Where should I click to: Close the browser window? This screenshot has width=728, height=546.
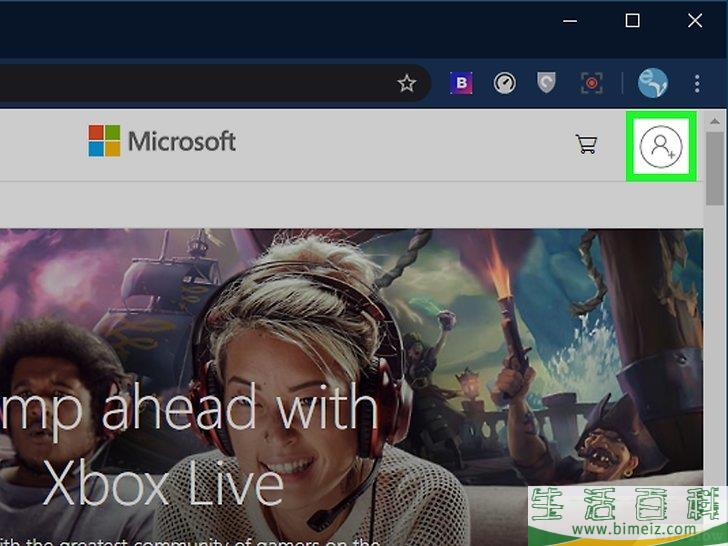click(x=695, y=20)
